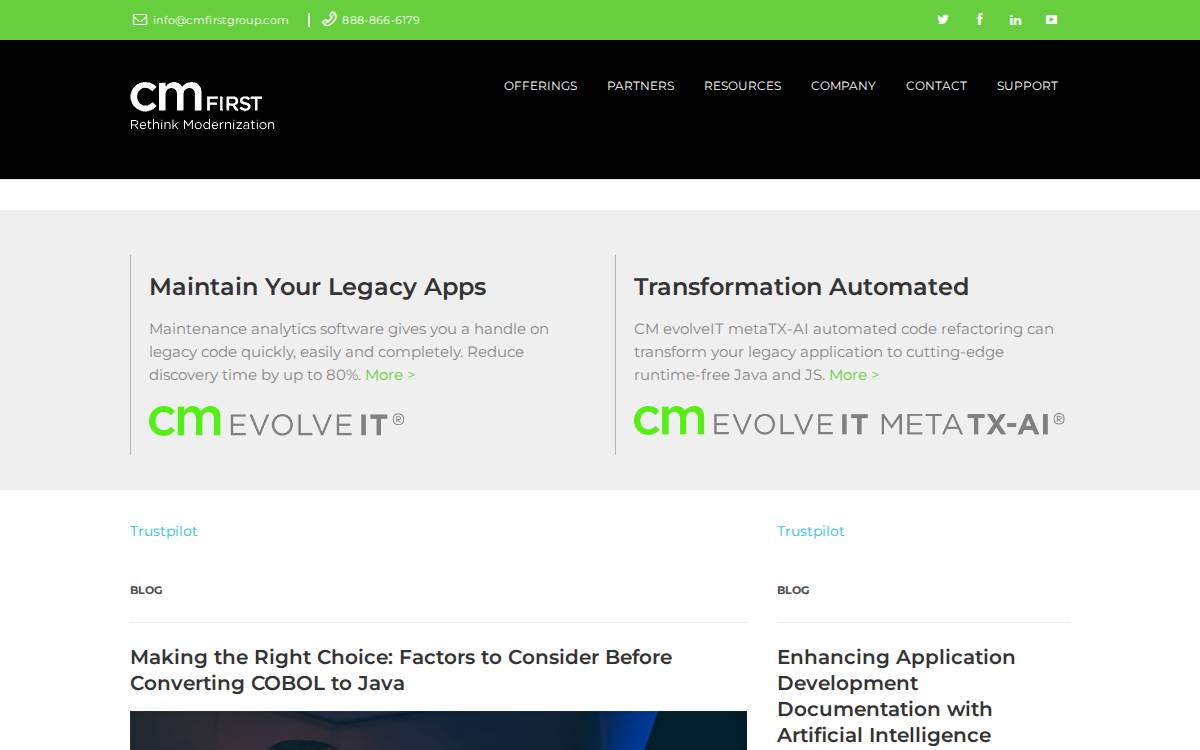The height and width of the screenshot is (750, 1200).
Task: Open the YouTube social icon
Action: (x=1051, y=20)
